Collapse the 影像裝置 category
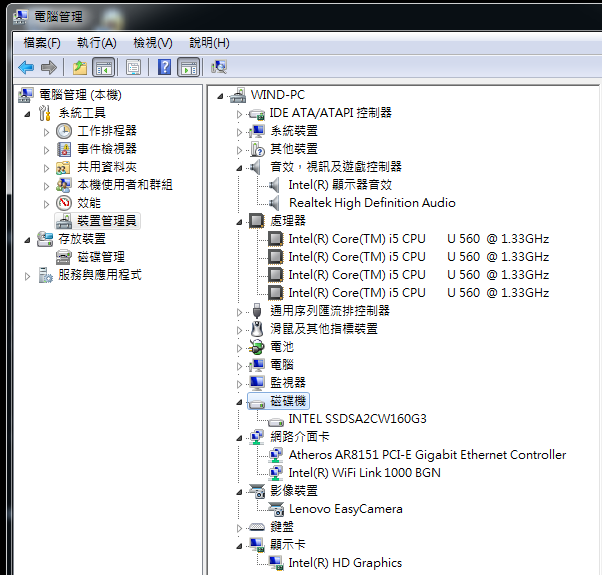This screenshot has width=602, height=575. tap(239, 492)
